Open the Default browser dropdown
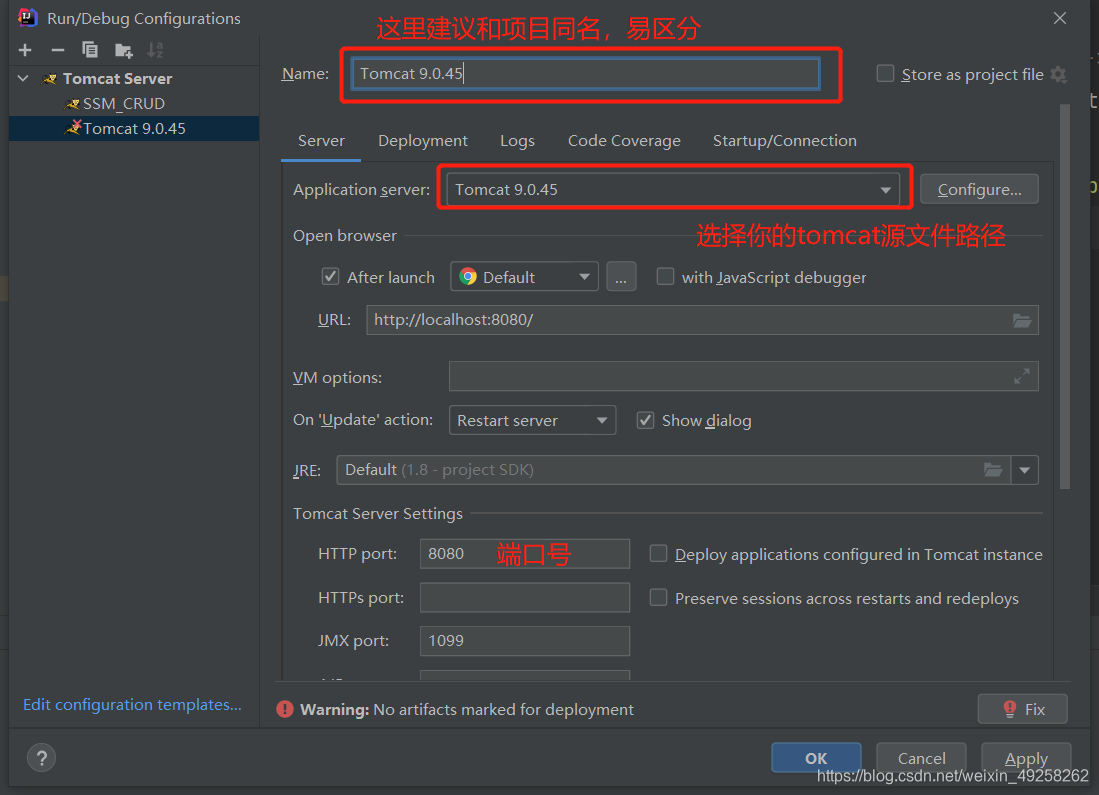 pos(524,277)
